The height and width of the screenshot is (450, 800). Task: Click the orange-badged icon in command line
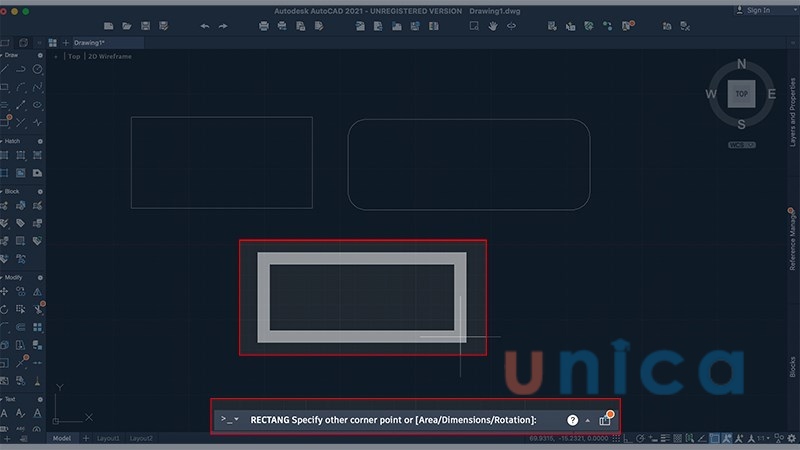pos(605,419)
